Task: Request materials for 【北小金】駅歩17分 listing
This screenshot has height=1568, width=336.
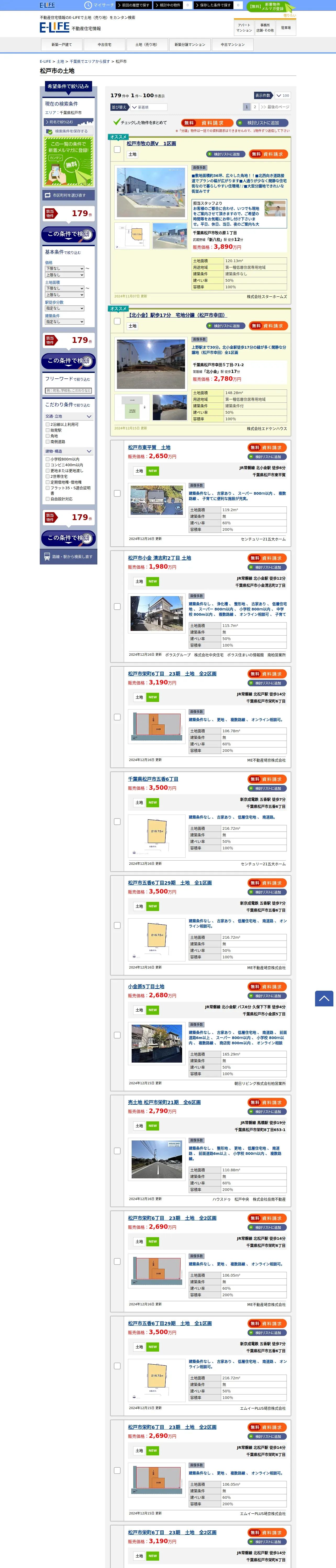Action: coord(268,326)
